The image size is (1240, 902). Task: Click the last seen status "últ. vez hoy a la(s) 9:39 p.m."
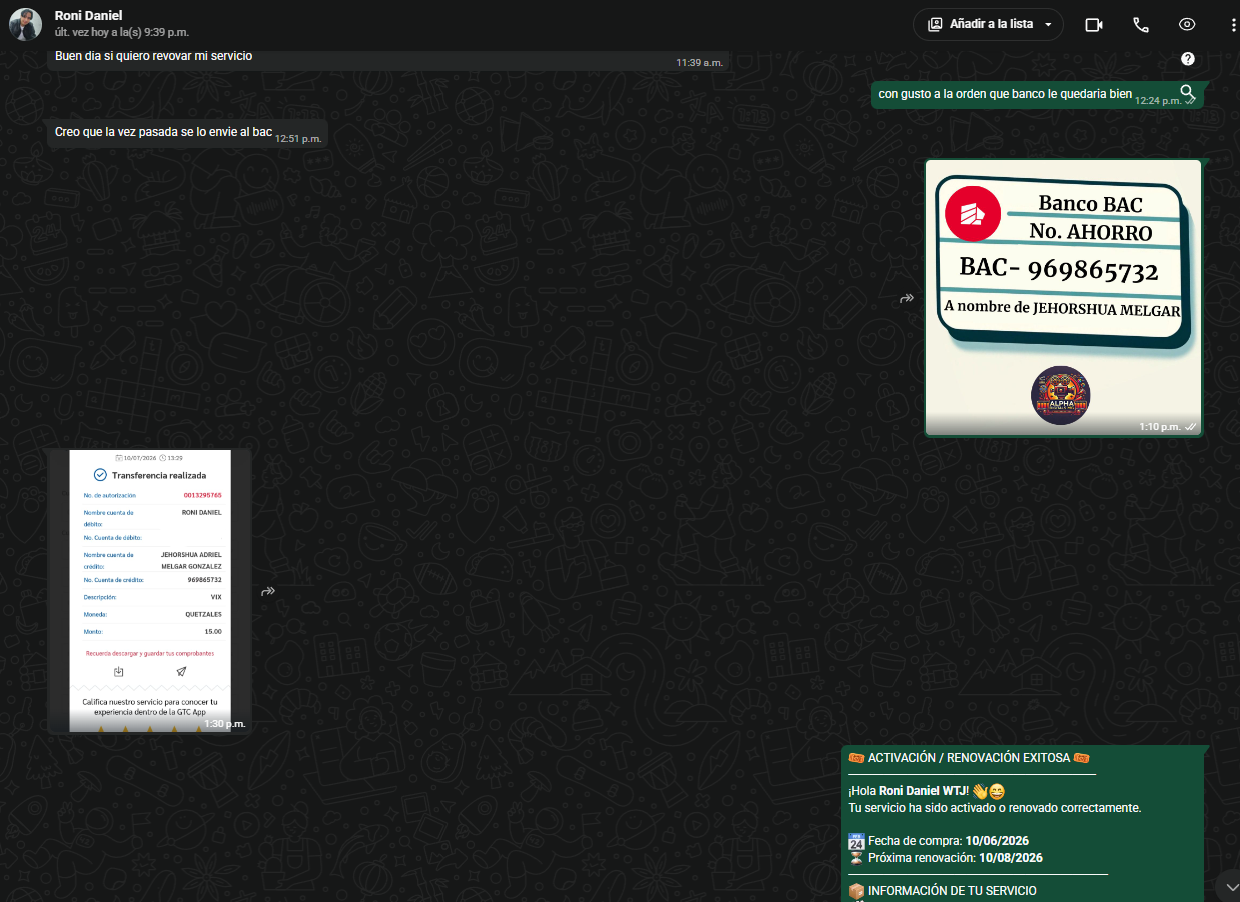click(x=122, y=33)
